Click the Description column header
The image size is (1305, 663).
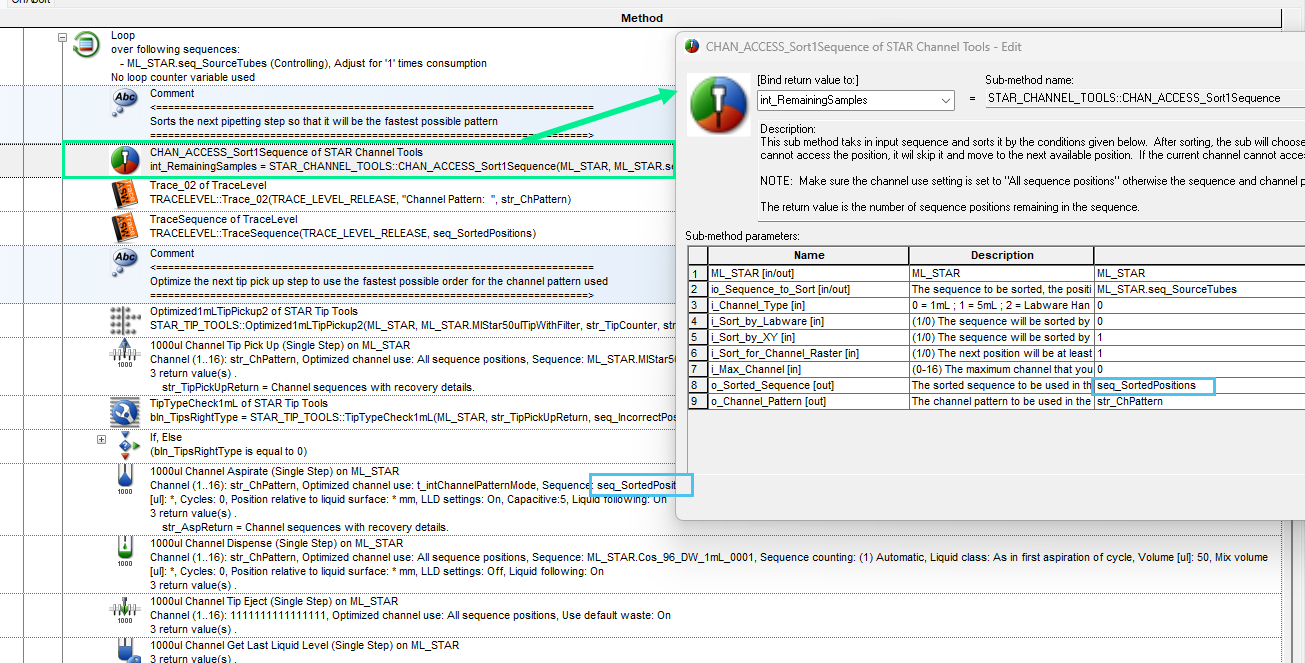tap(1001, 255)
